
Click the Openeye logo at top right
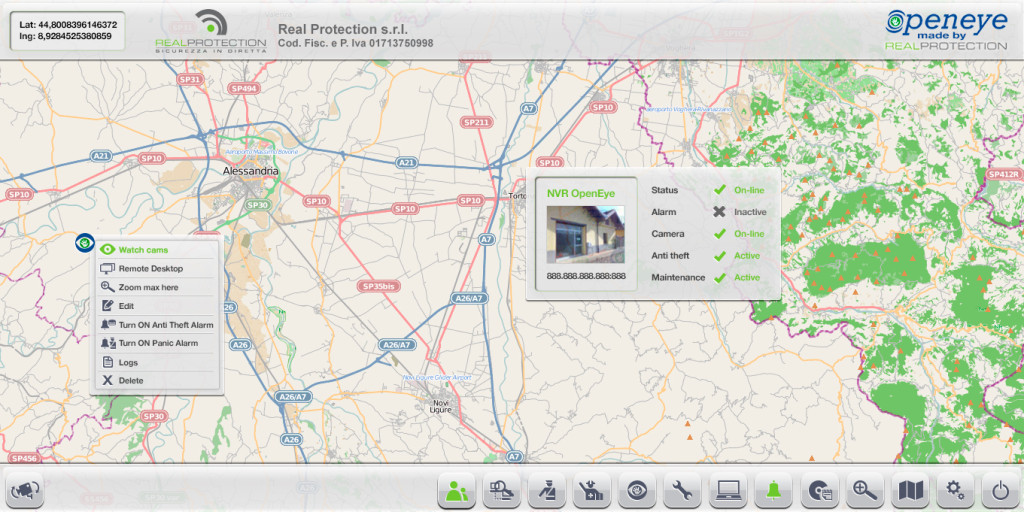(x=946, y=30)
